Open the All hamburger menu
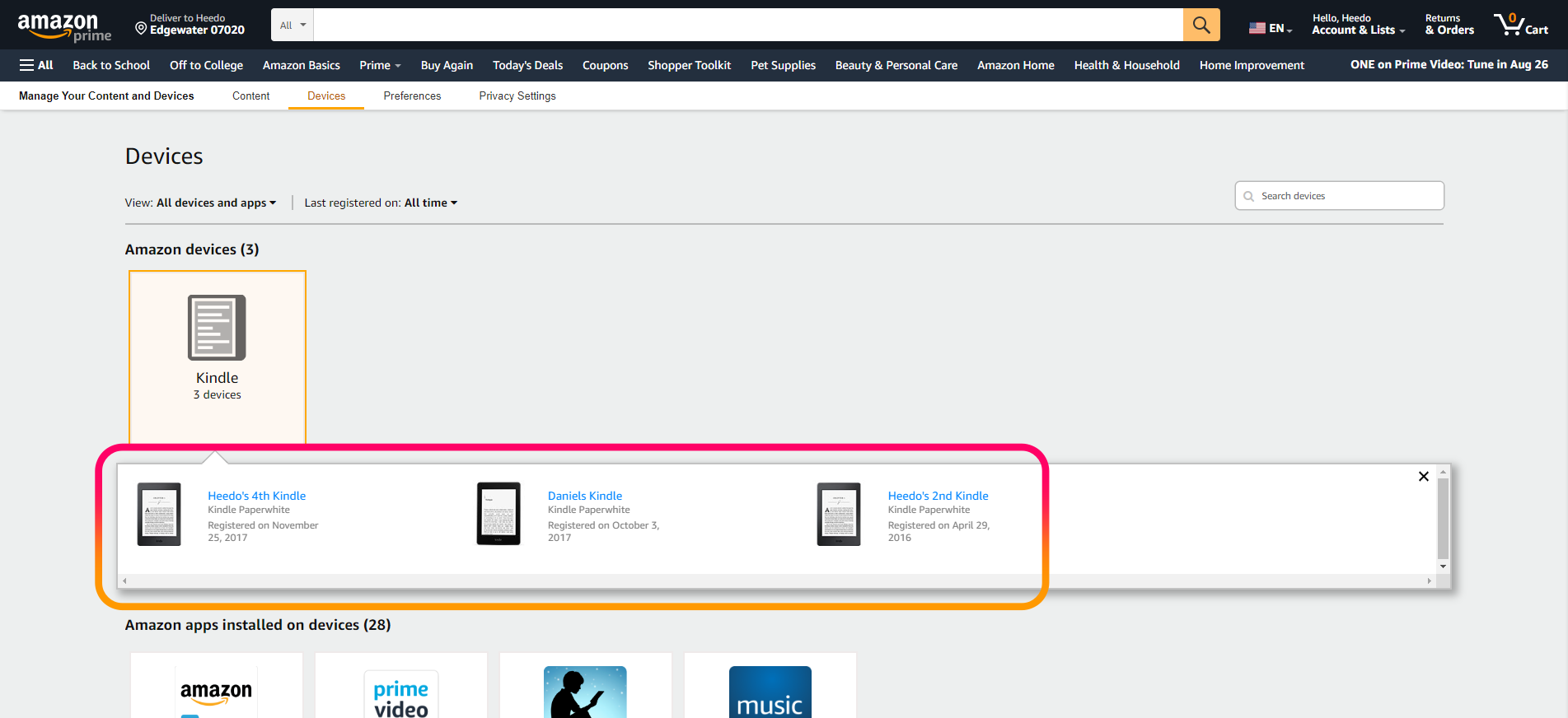This screenshot has width=1568, height=718. (36, 65)
